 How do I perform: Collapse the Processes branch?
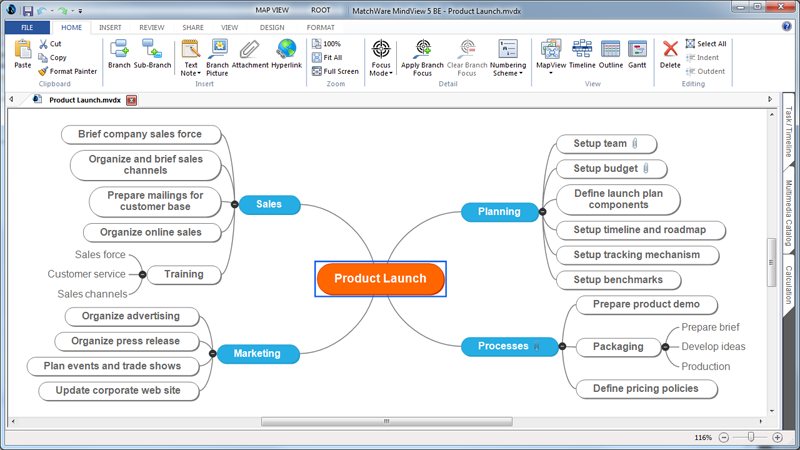pos(562,346)
